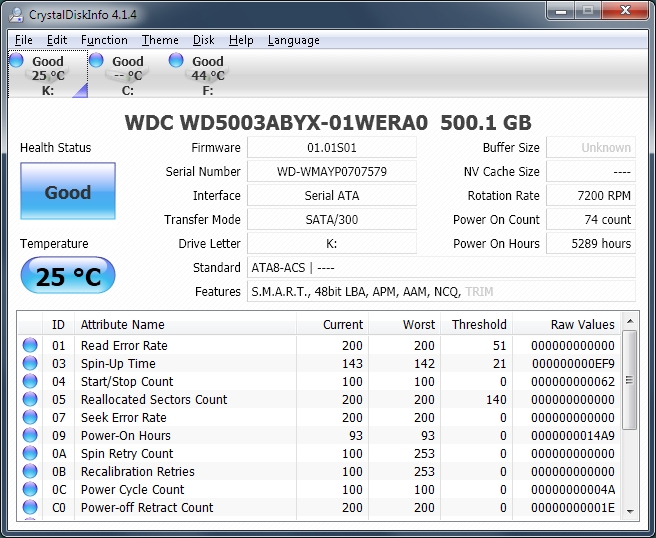Close the CrystalDiskInfo window
This screenshot has width=656, height=538.
(x=625, y=10)
